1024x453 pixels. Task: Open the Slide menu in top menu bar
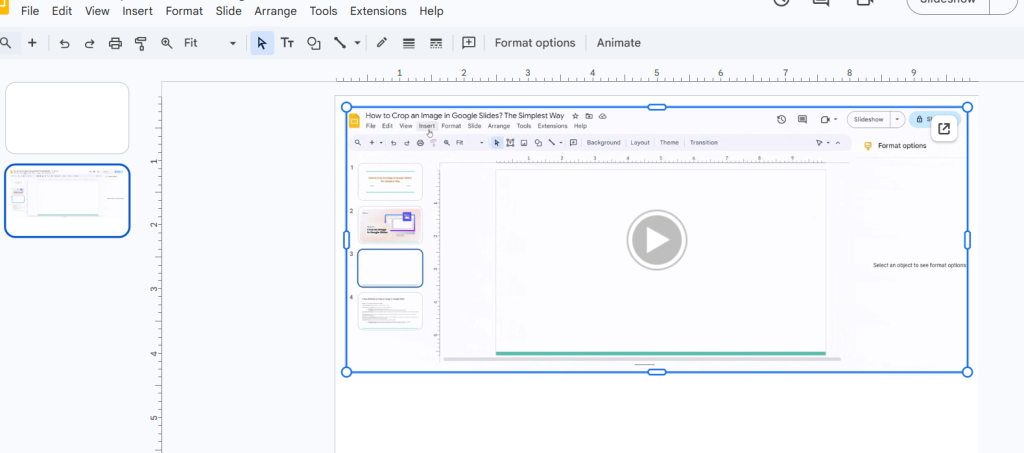229,11
